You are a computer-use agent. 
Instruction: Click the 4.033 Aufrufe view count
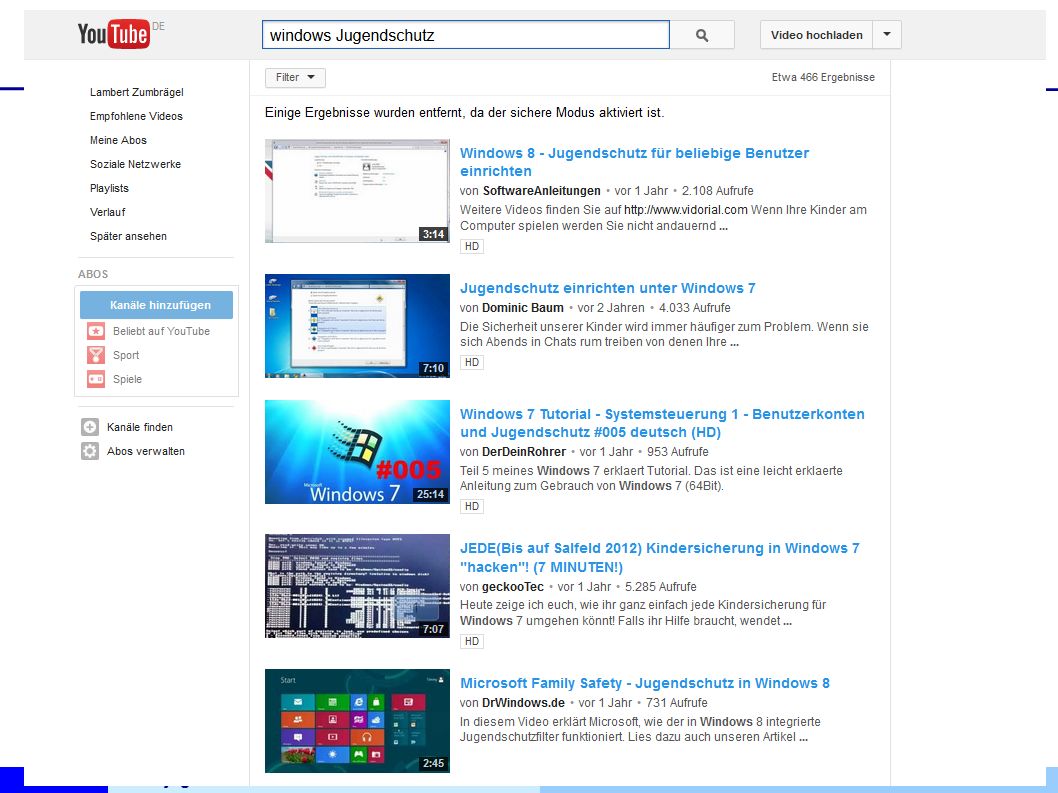(x=694, y=308)
